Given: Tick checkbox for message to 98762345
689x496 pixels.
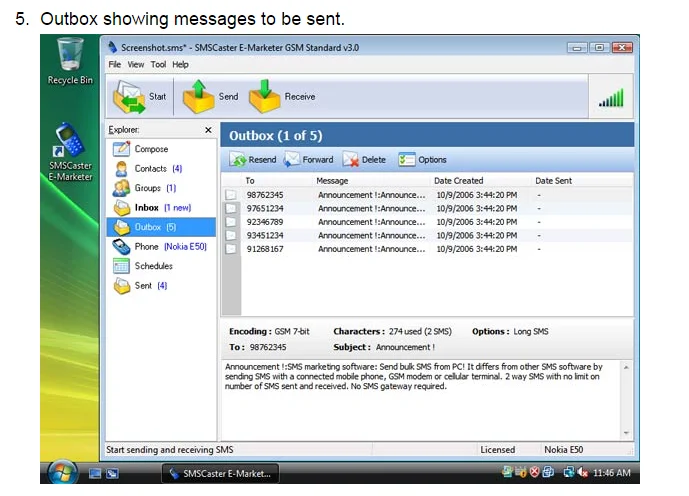Looking at the screenshot, I should click(231, 195).
